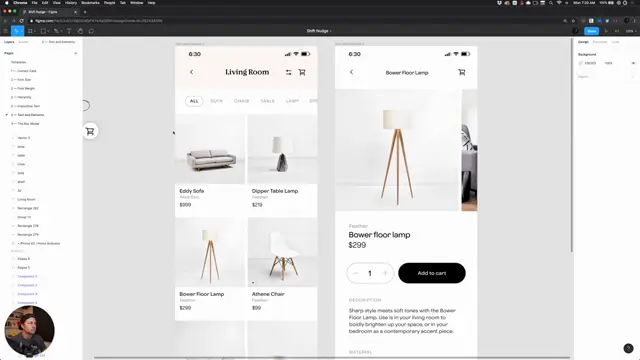Select the Comment tool
Screen dimensions: 640x360
91,31
